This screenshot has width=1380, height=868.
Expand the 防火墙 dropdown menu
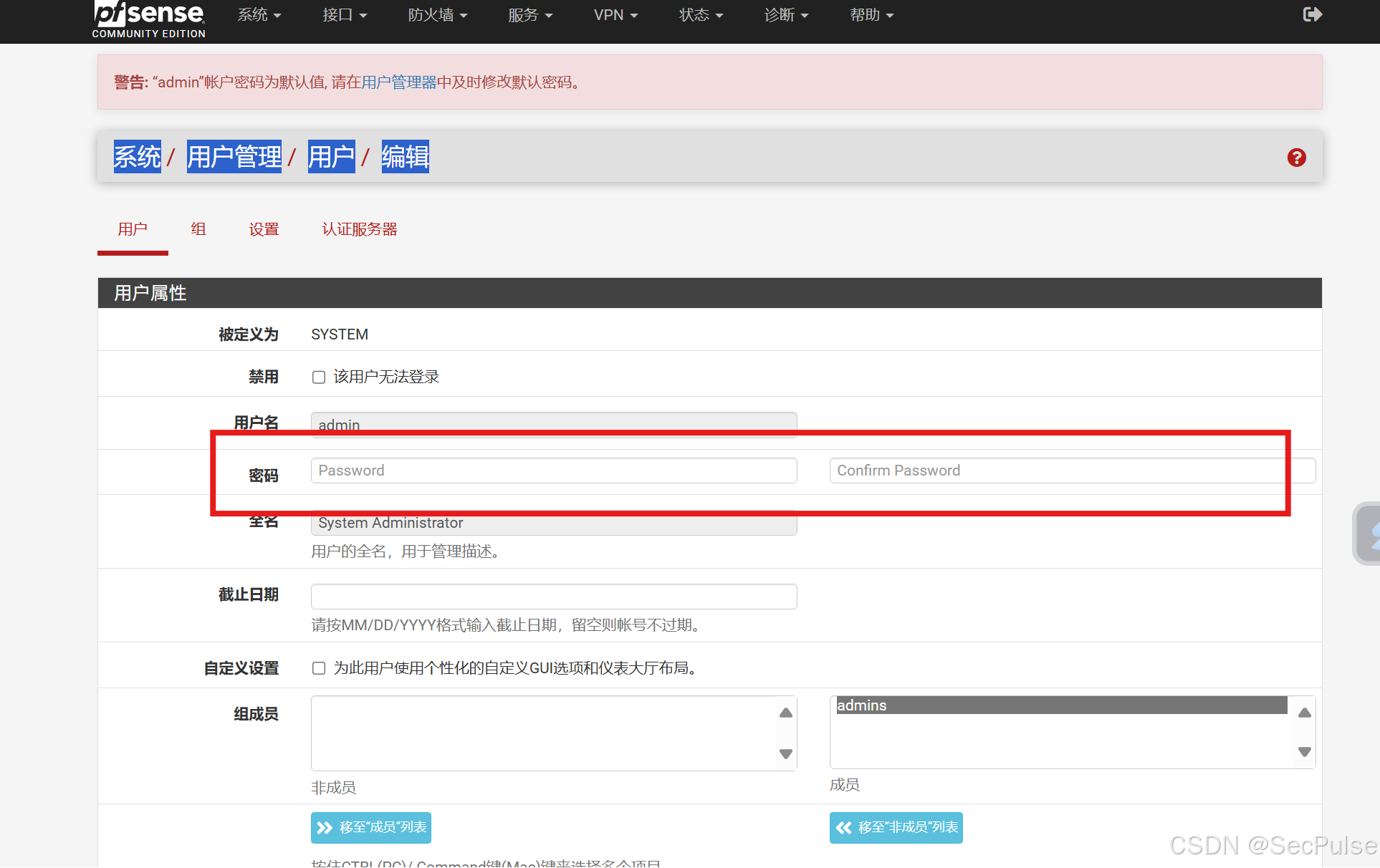pos(437,15)
